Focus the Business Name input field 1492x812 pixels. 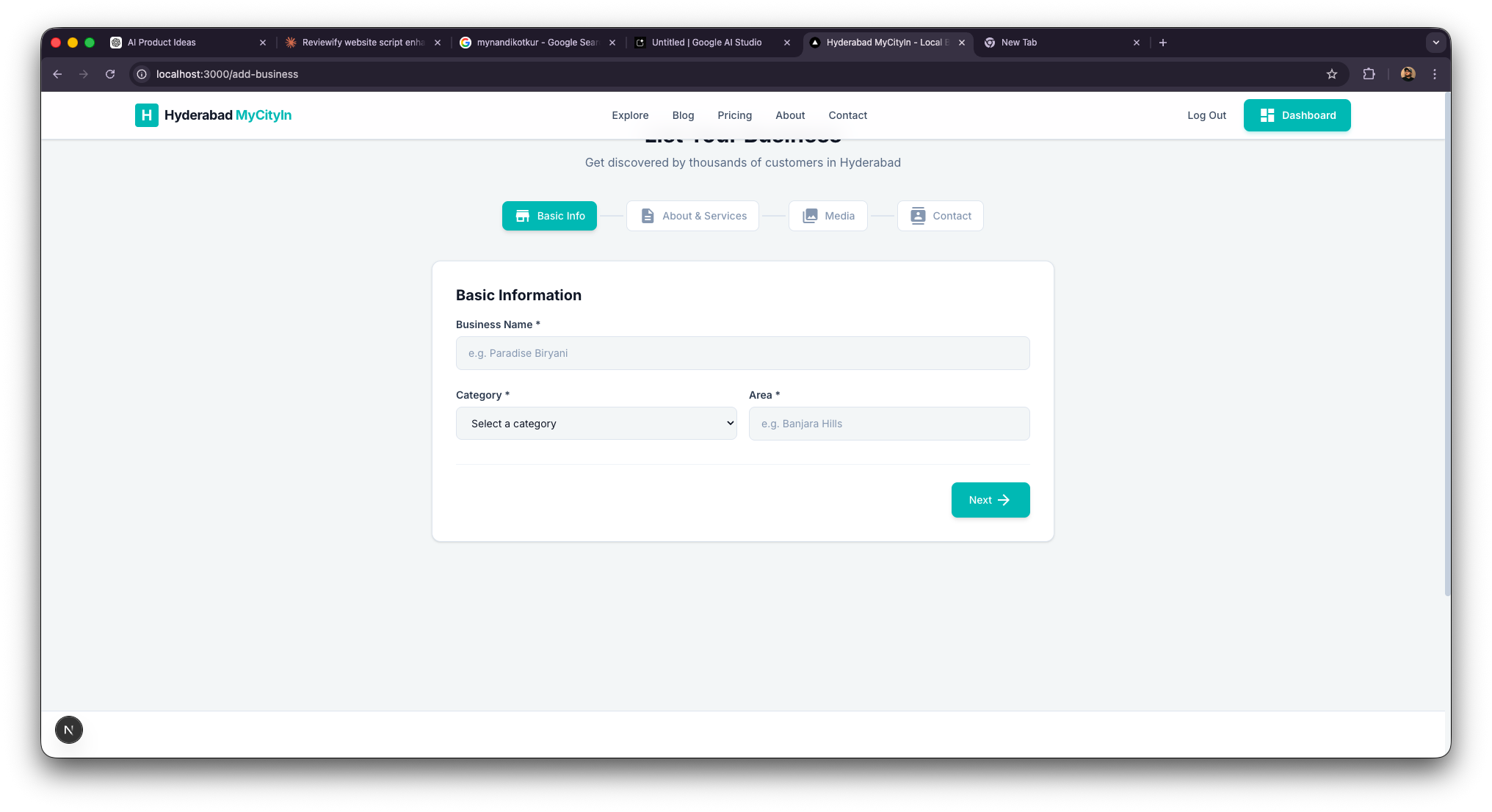742,353
